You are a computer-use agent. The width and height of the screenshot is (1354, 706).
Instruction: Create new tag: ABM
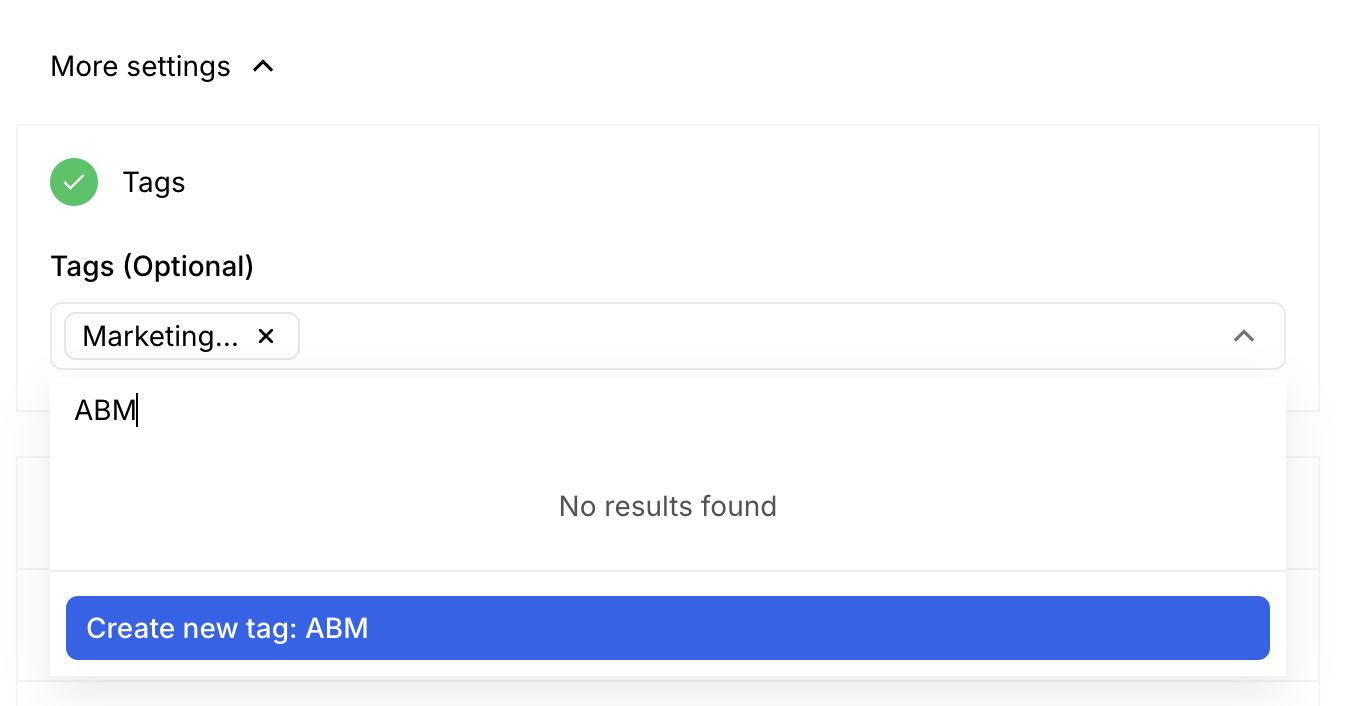tap(668, 628)
